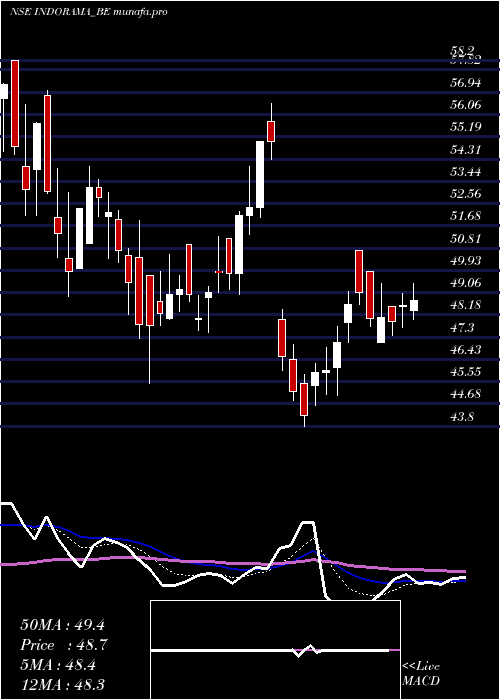Click the last white candle on the right

pyautogui.click(x=414, y=305)
